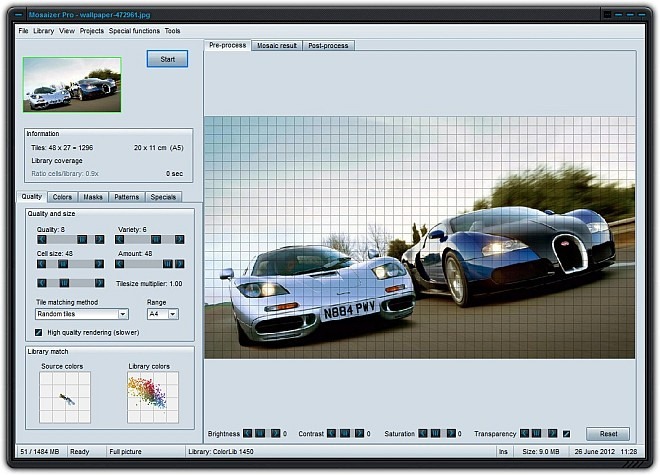Click the Reset button
660x475 pixels.
pyautogui.click(x=608, y=433)
